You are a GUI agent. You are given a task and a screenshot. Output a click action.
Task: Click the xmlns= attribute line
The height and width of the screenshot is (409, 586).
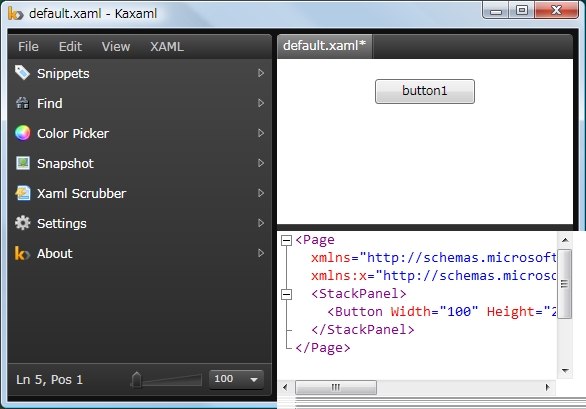[434, 258]
